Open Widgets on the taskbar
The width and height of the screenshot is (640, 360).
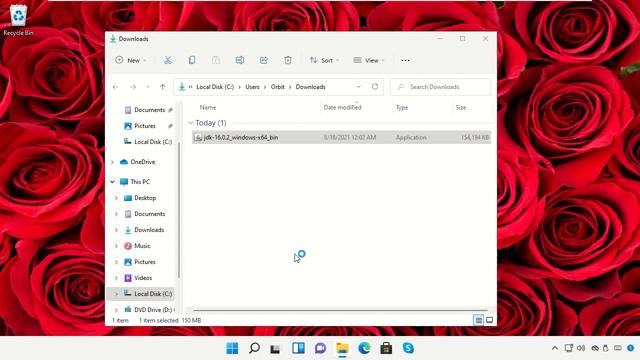pos(298,348)
